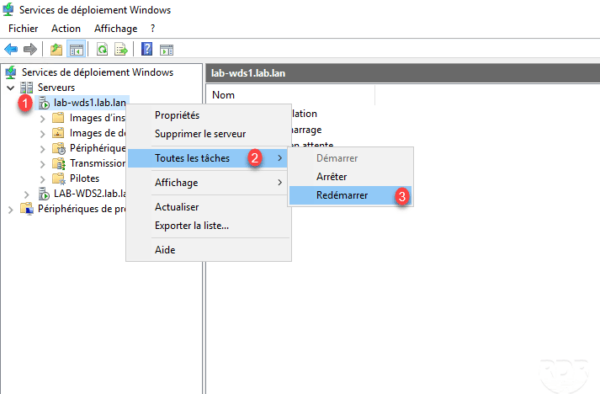
Task: Click the Pilotes folder icon
Action: (59, 179)
